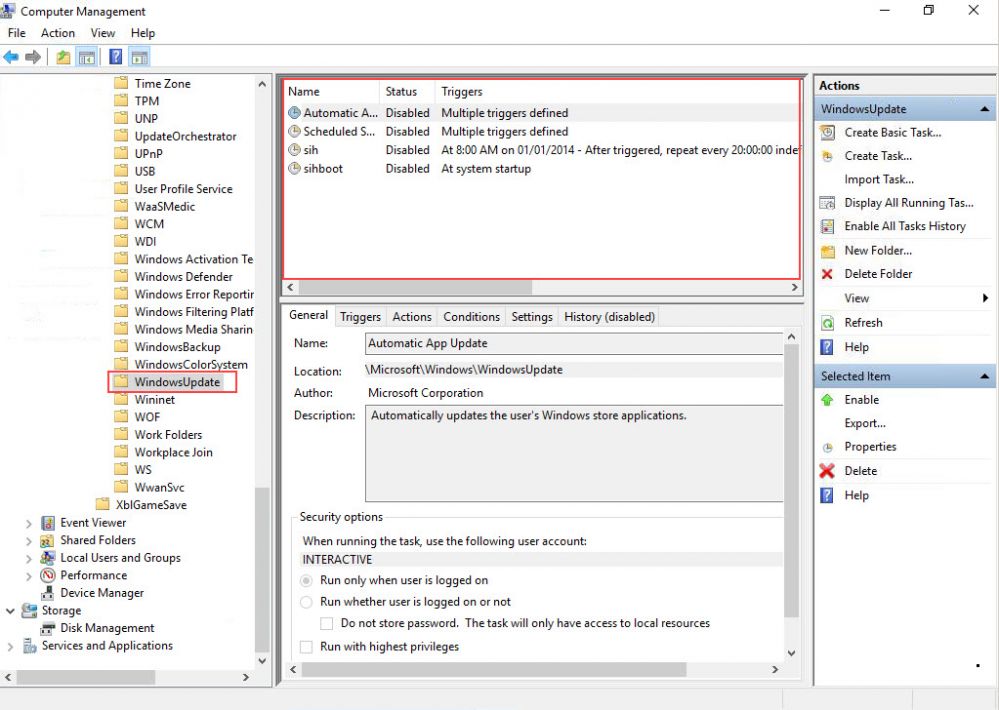Click the back navigation arrow
The width and height of the screenshot is (999, 710).
click(11, 57)
